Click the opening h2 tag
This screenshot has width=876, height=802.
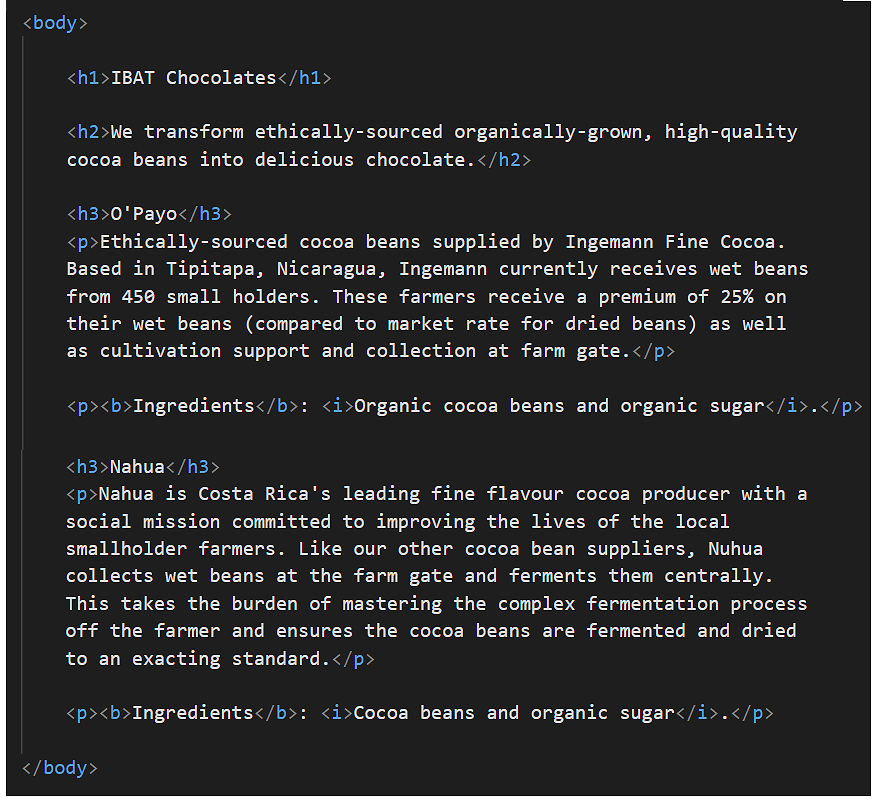88,132
